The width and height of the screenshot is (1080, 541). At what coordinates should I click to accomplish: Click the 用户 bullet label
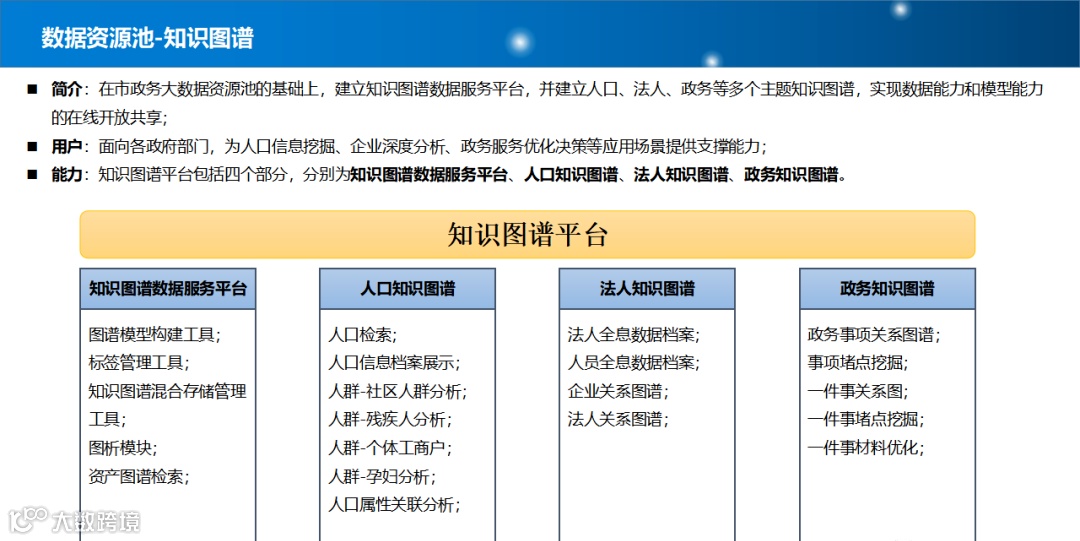pos(67,146)
